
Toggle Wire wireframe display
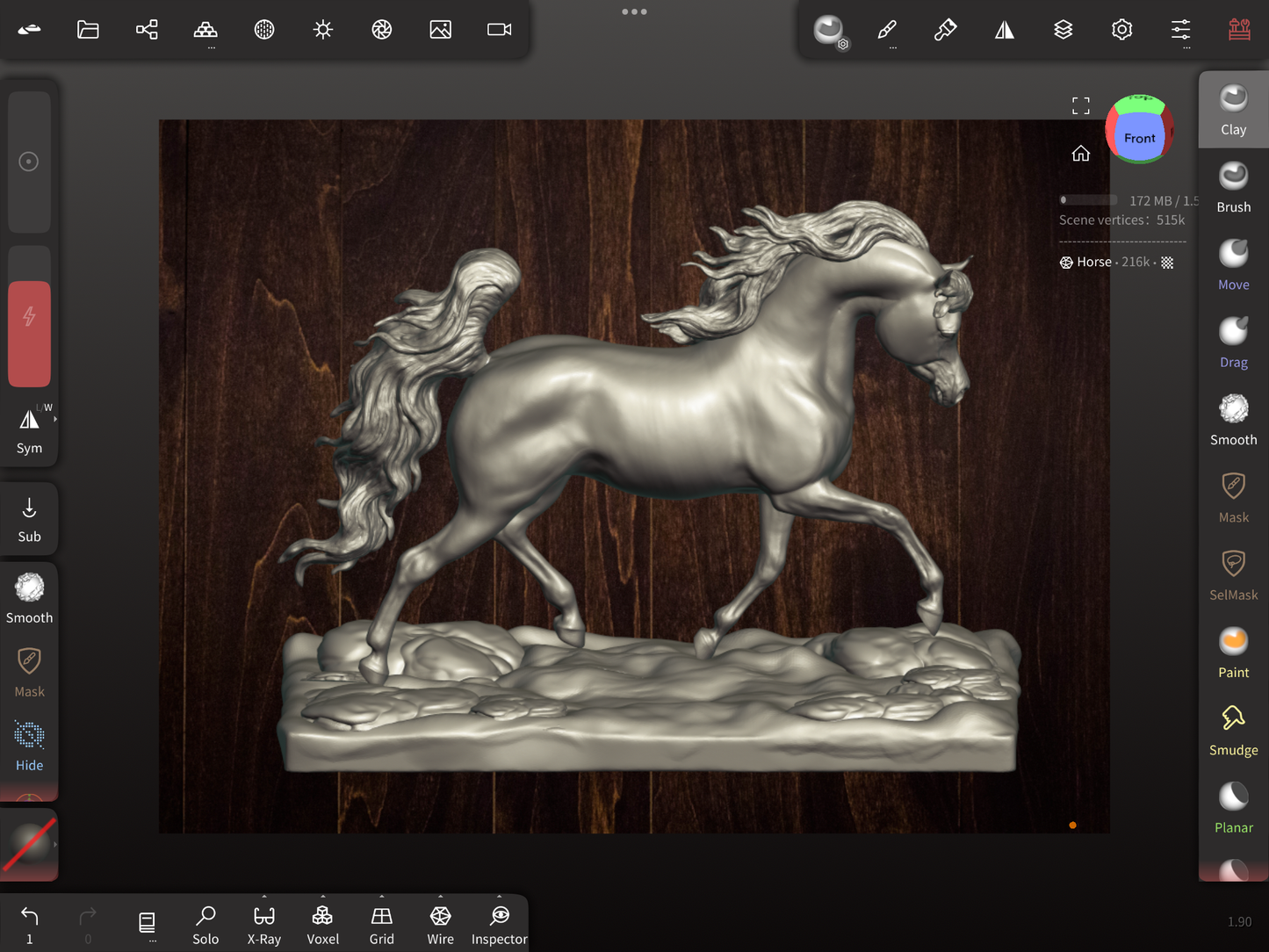pos(440,925)
